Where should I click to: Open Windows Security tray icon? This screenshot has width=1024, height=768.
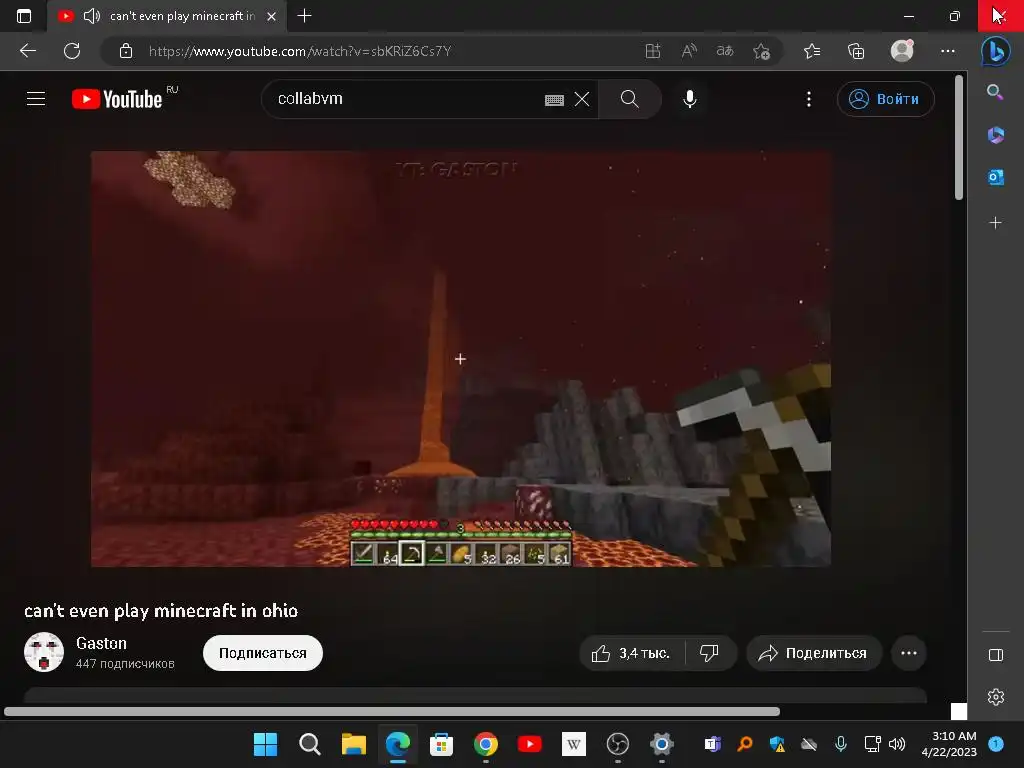point(777,744)
